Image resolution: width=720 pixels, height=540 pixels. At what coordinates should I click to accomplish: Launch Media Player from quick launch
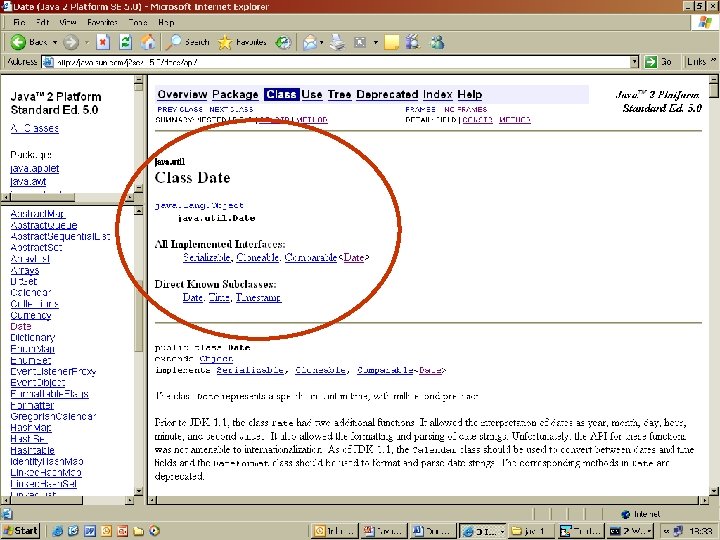tap(154, 531)
